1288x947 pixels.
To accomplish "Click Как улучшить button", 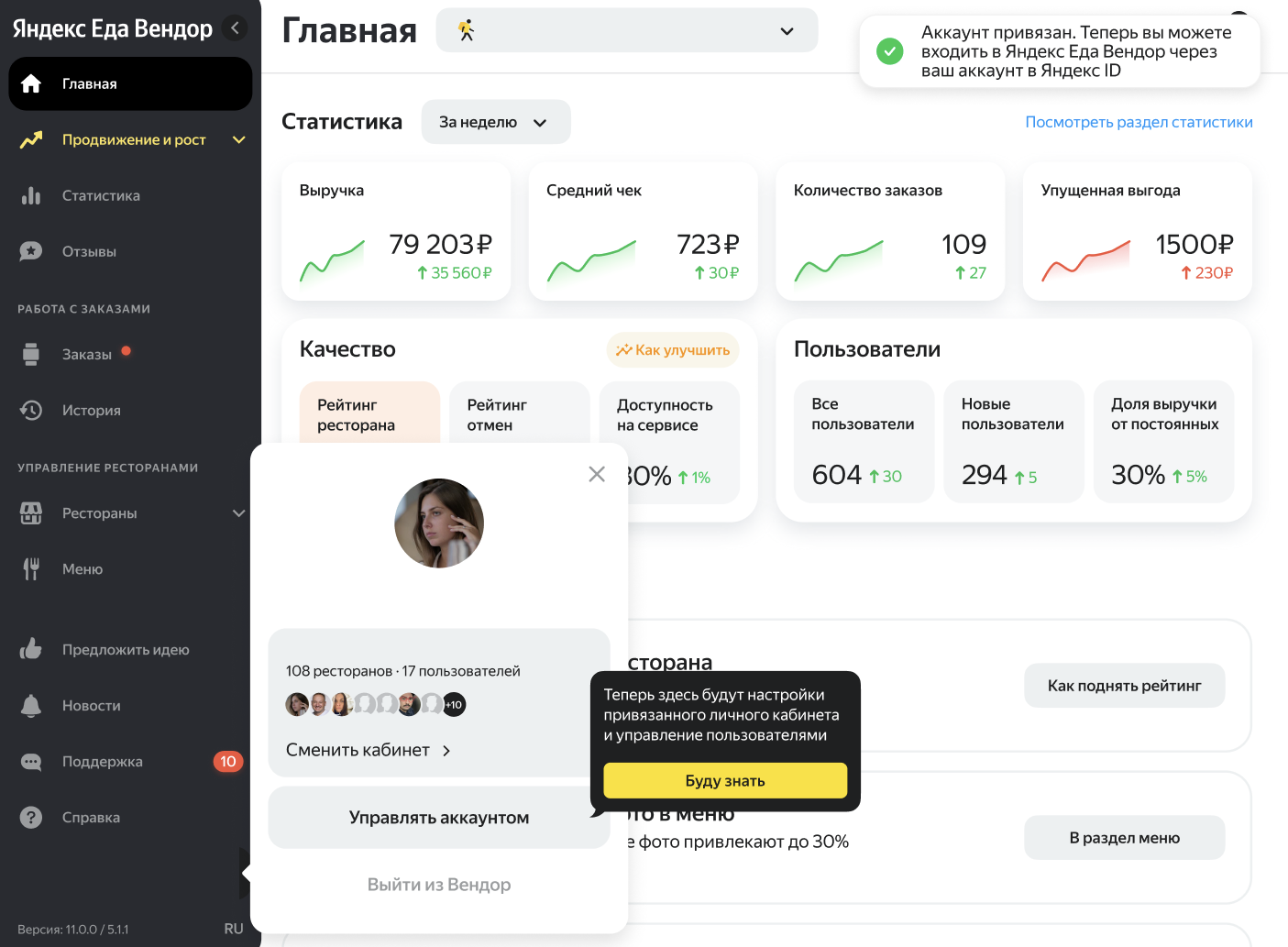I will 673,349.
